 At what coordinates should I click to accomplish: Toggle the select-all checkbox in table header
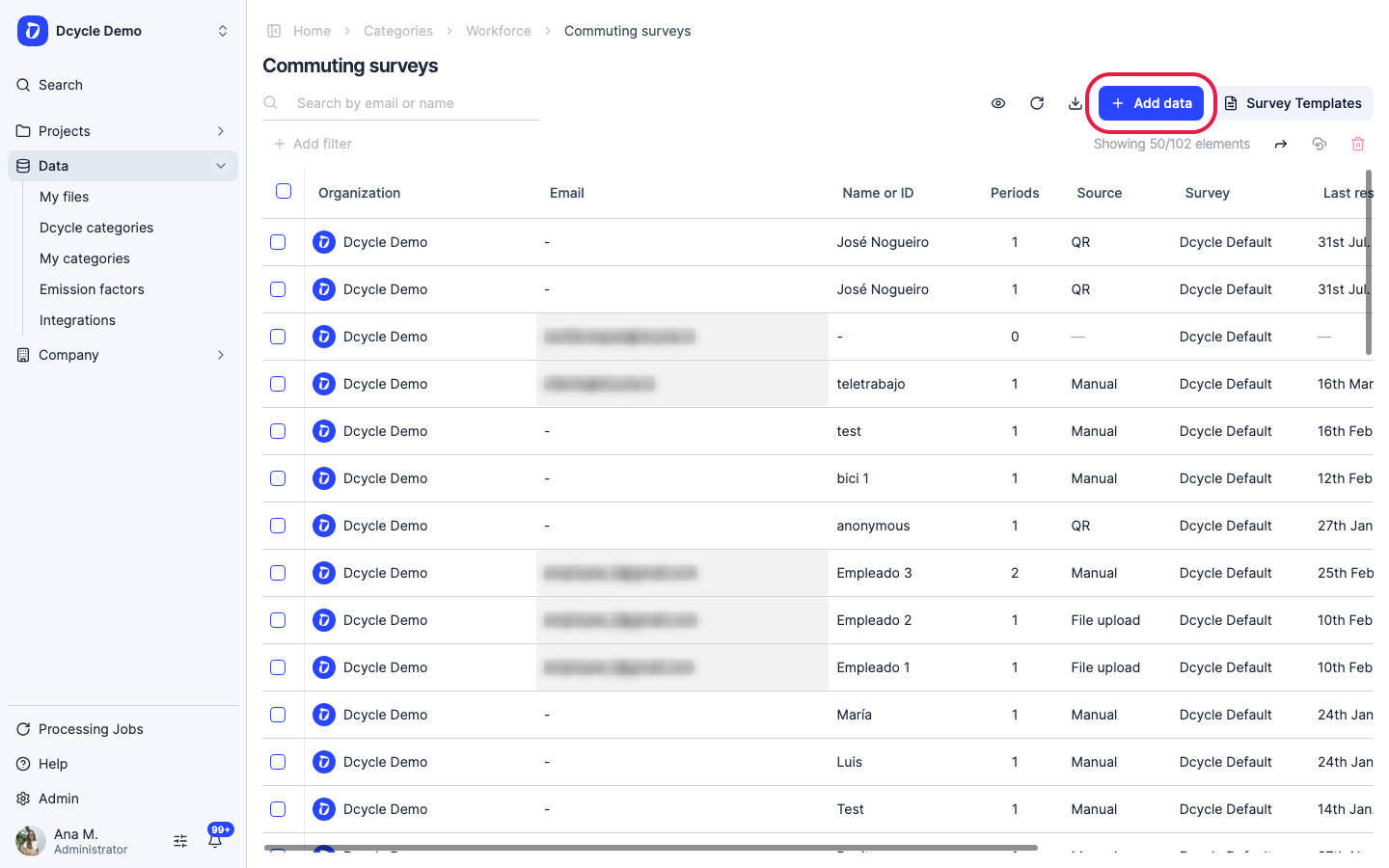pos(284,191)
